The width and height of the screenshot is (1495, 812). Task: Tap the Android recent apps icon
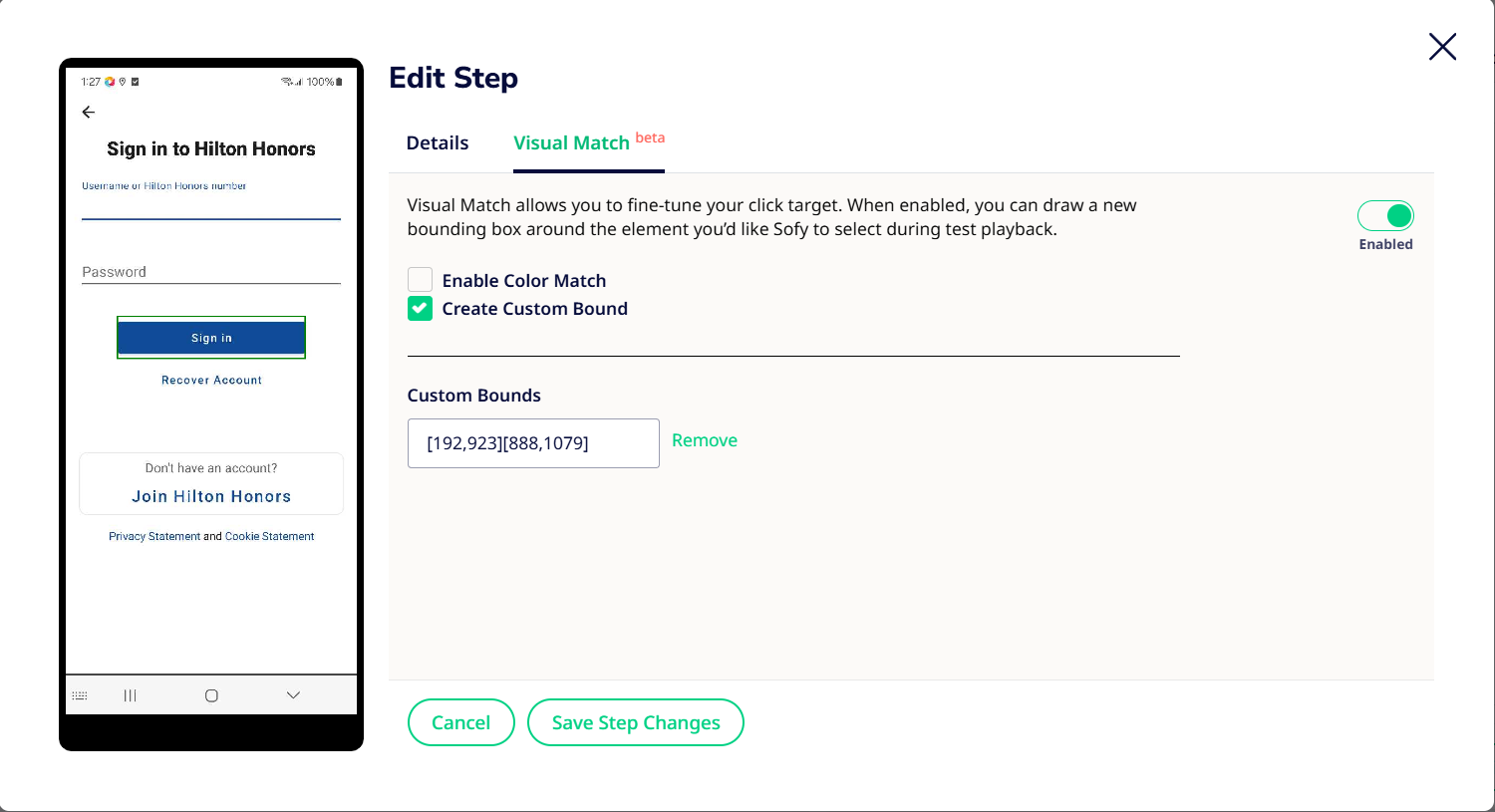tap(130, 695)
